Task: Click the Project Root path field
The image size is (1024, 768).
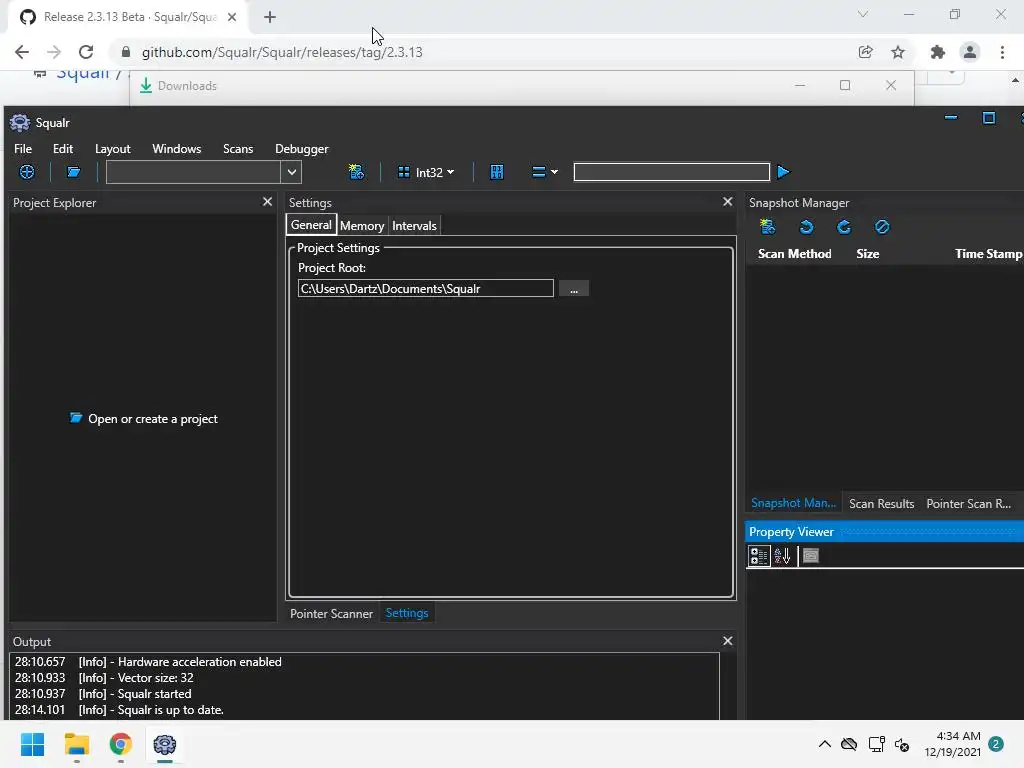Action: pyautogui.click(x=426, y=289)
